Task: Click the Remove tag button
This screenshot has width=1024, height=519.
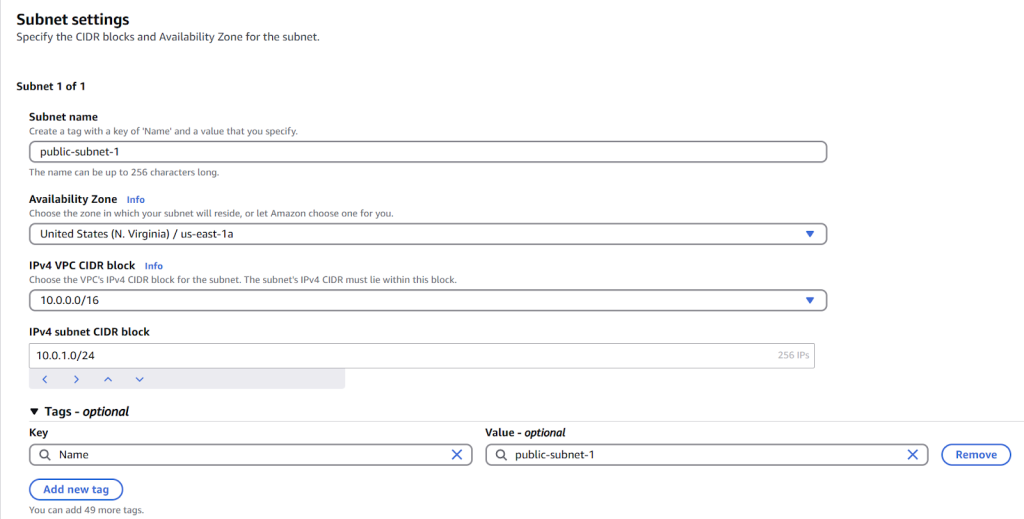Action: pos(976,454)
